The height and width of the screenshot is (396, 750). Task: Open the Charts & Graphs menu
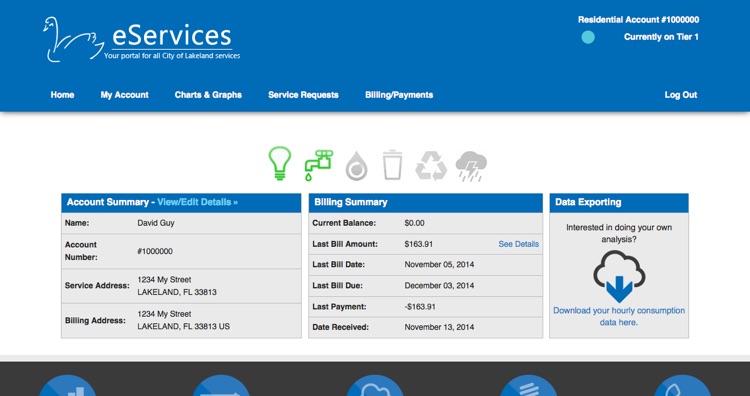208,95
